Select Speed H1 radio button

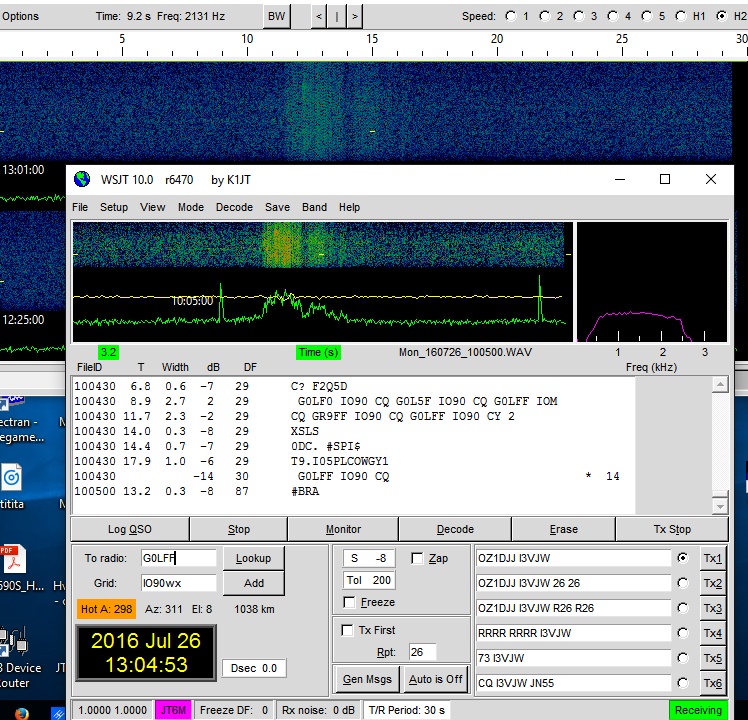[681, 16]
